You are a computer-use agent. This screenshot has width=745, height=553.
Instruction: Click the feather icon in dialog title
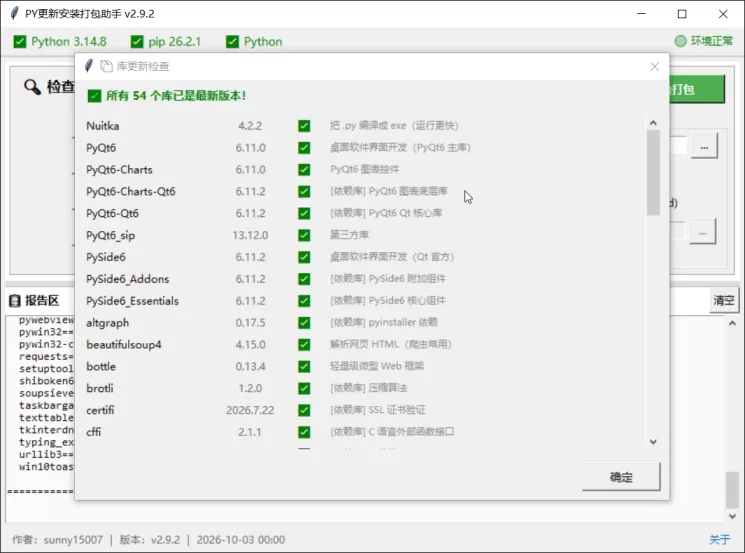coord(89,66)
